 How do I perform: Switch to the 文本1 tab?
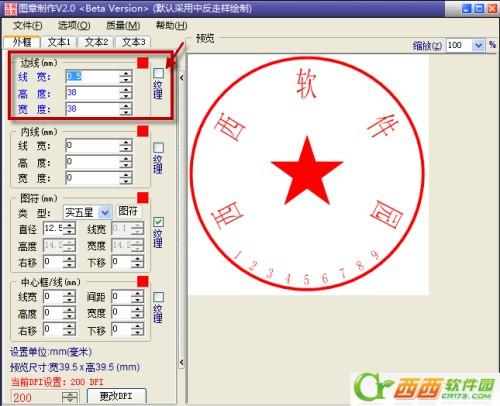(59, 42)
